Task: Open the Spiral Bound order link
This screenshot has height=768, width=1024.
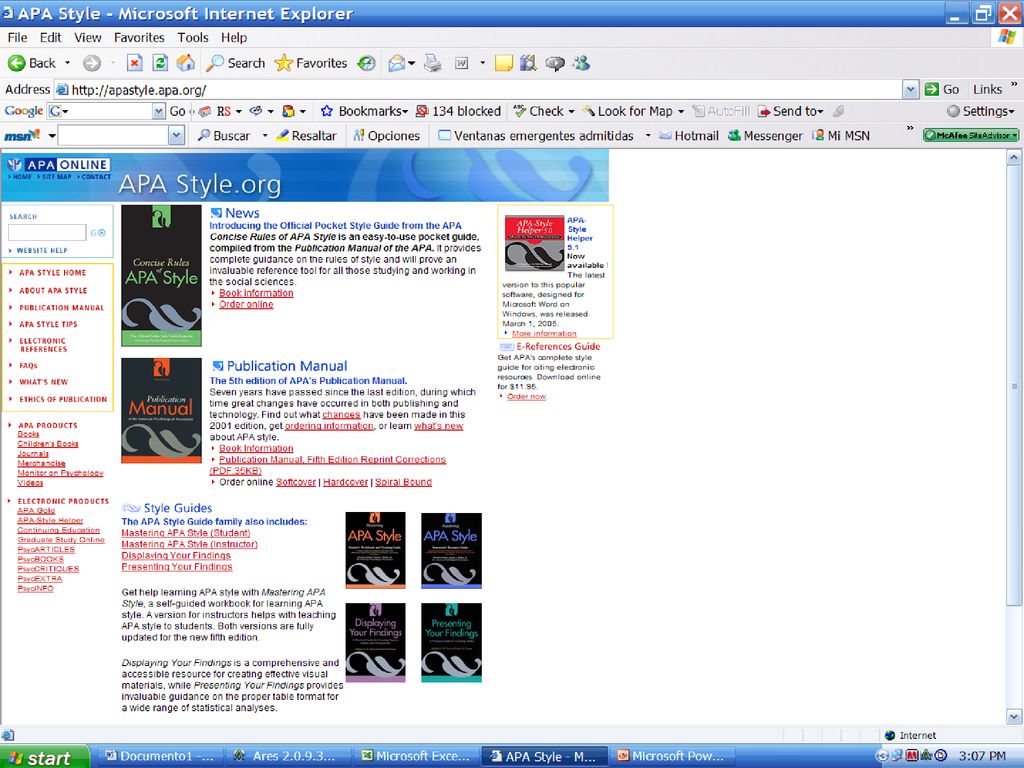Action: click(x=403, y=482)
